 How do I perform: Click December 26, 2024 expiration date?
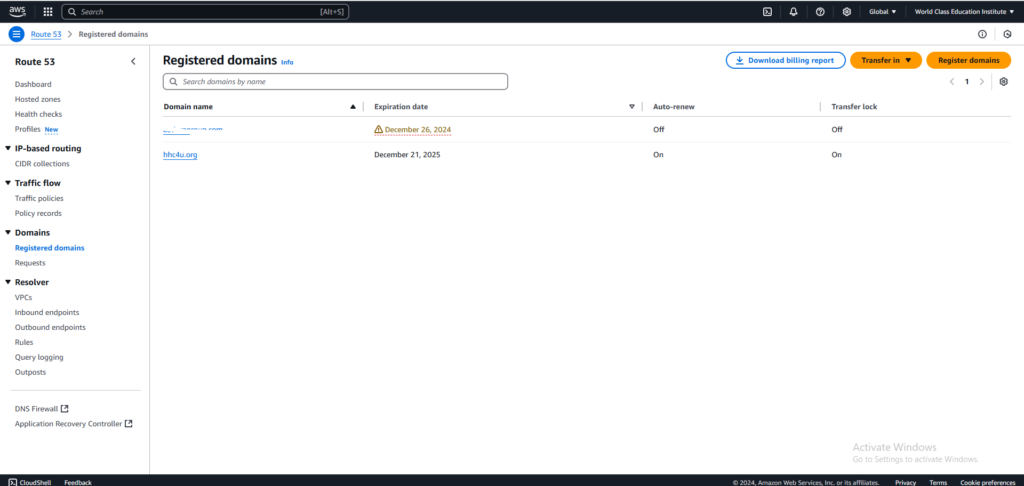tap(417, 129)
